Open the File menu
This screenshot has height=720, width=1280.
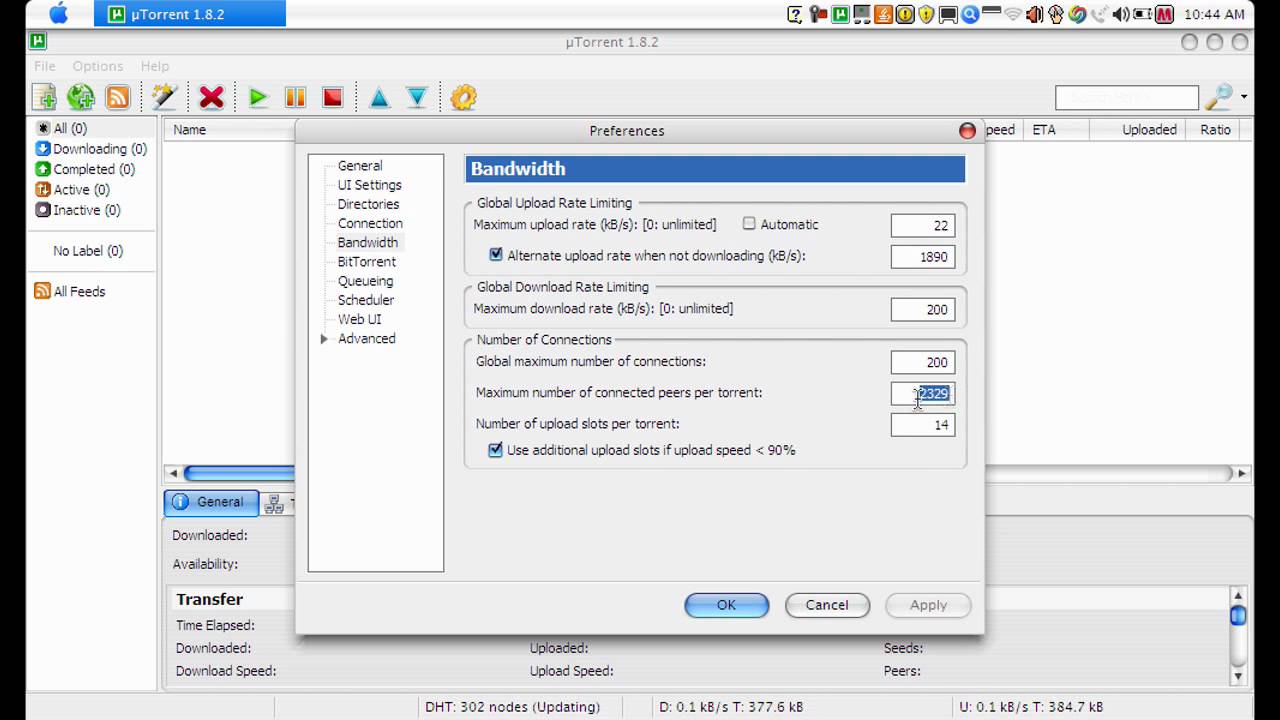click(x=45, y=66)
